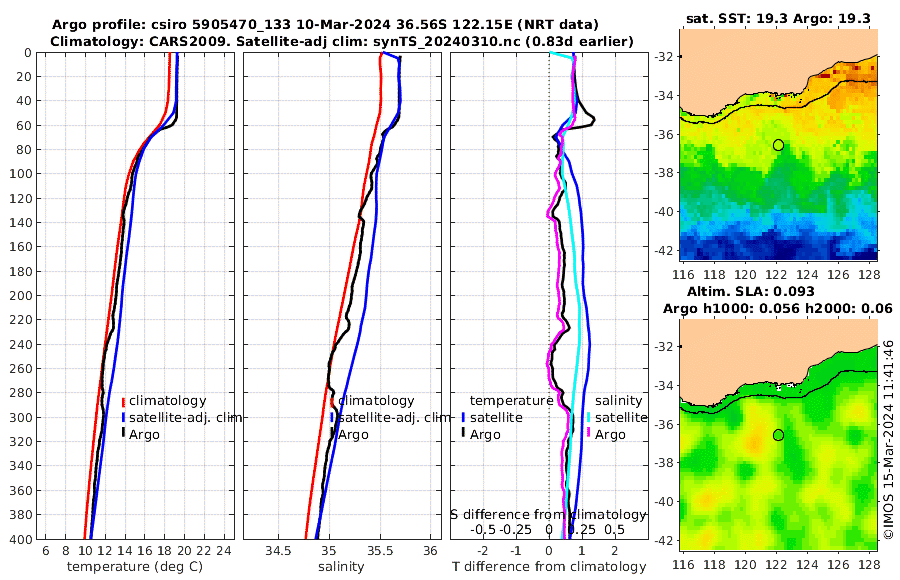Click 'Argo' legend entry in salinity panel
Viewport: 900px width, 580px height.
[353, 435]
